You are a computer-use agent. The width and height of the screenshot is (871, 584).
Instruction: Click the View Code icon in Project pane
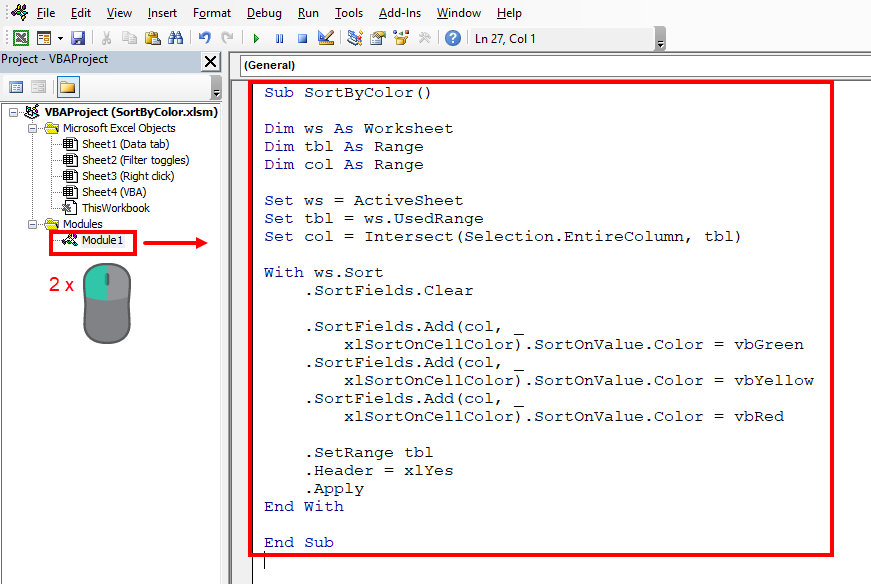[16, 87]
